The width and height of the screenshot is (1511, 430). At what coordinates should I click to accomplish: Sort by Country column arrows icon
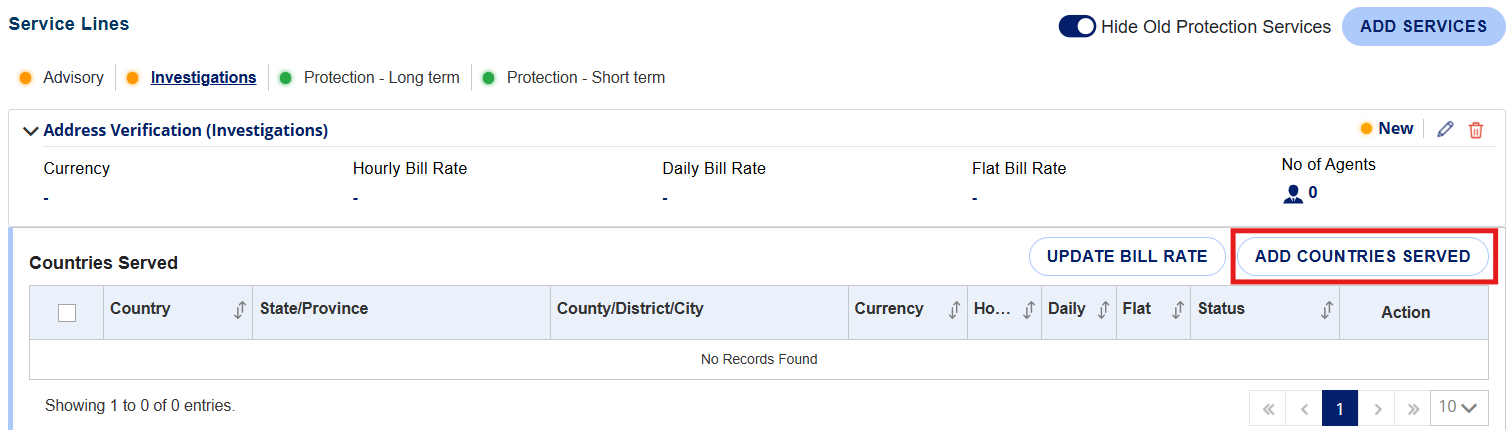pos(240,310)
